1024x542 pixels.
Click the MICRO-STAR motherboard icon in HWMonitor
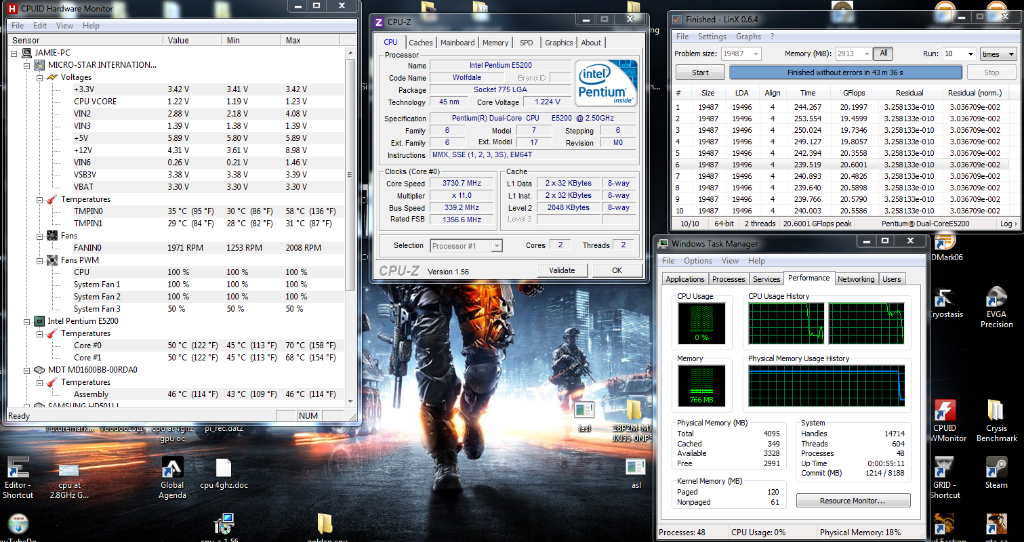[x=40, y=65]
